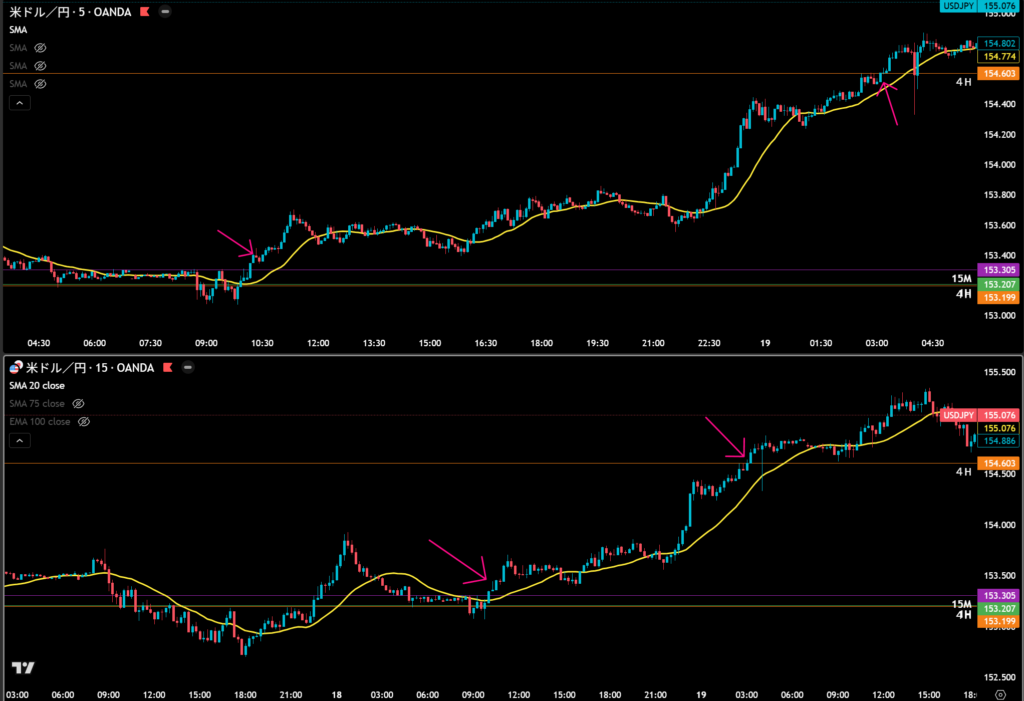Collapse the indicator legend on the 15-minute chart
This screenshot has height=701, width=1024.
[20, 440]
